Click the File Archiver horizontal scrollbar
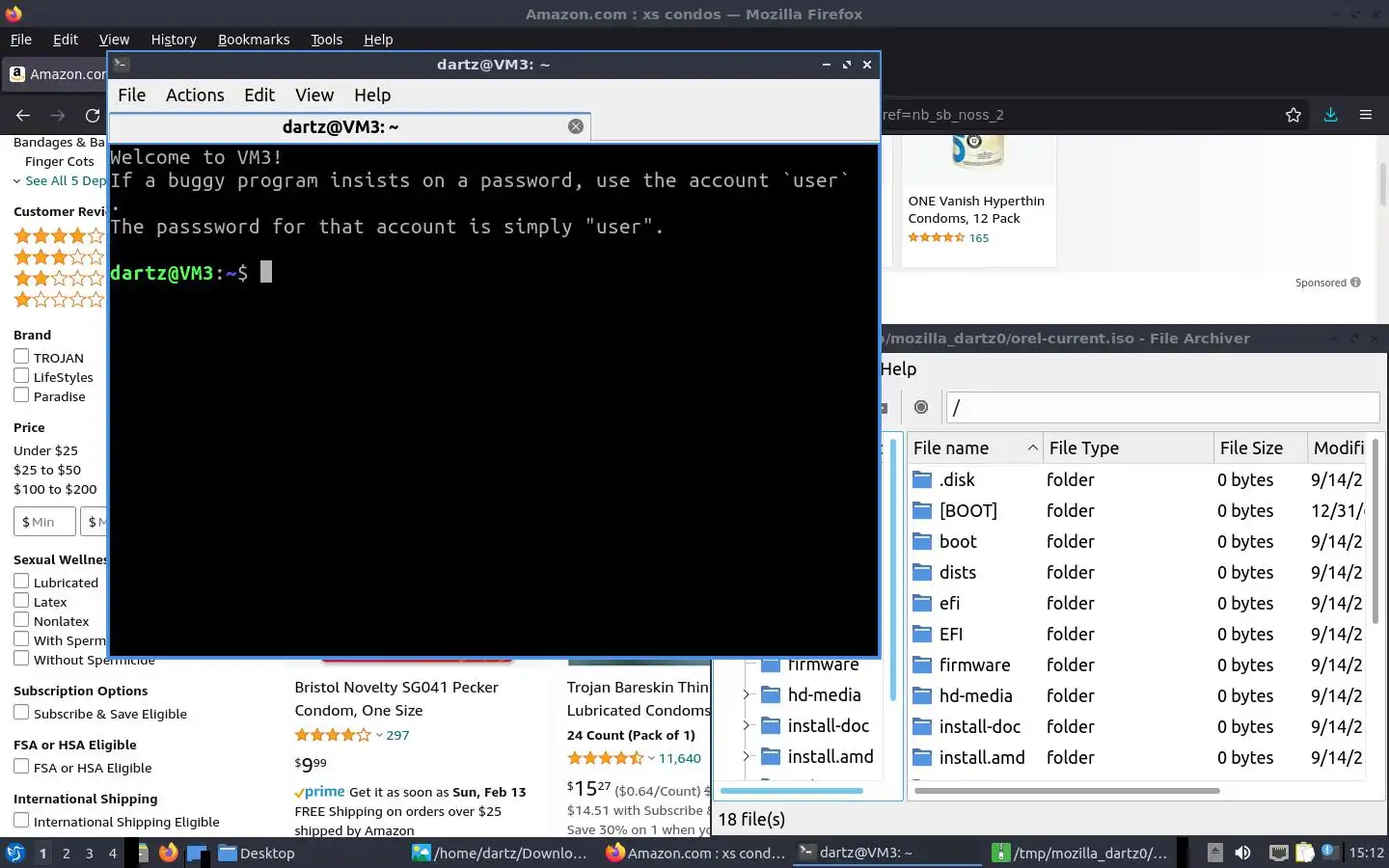Image resolution: width=1389 pixels, height=868 pixels. 1067,791
